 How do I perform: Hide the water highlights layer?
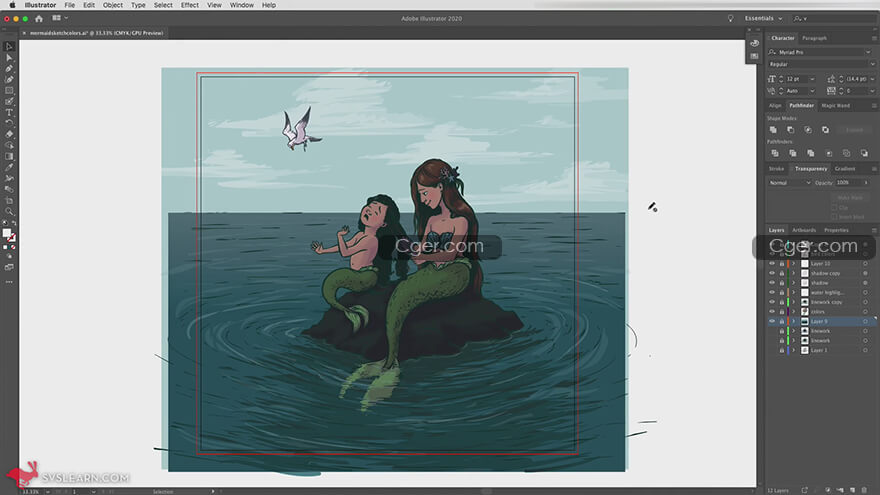point(772,292)
